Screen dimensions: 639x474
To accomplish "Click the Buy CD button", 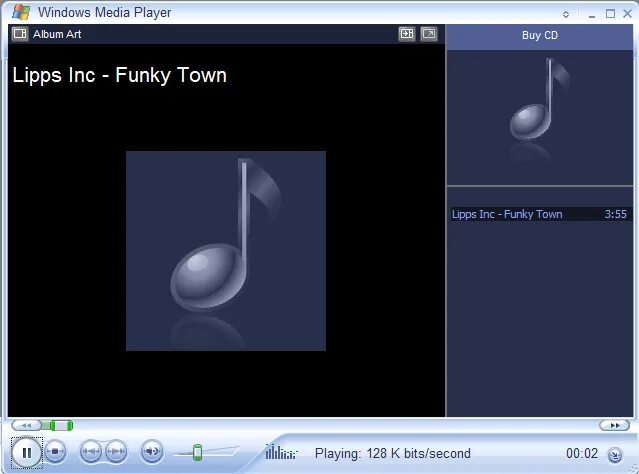I will [540, 35].
